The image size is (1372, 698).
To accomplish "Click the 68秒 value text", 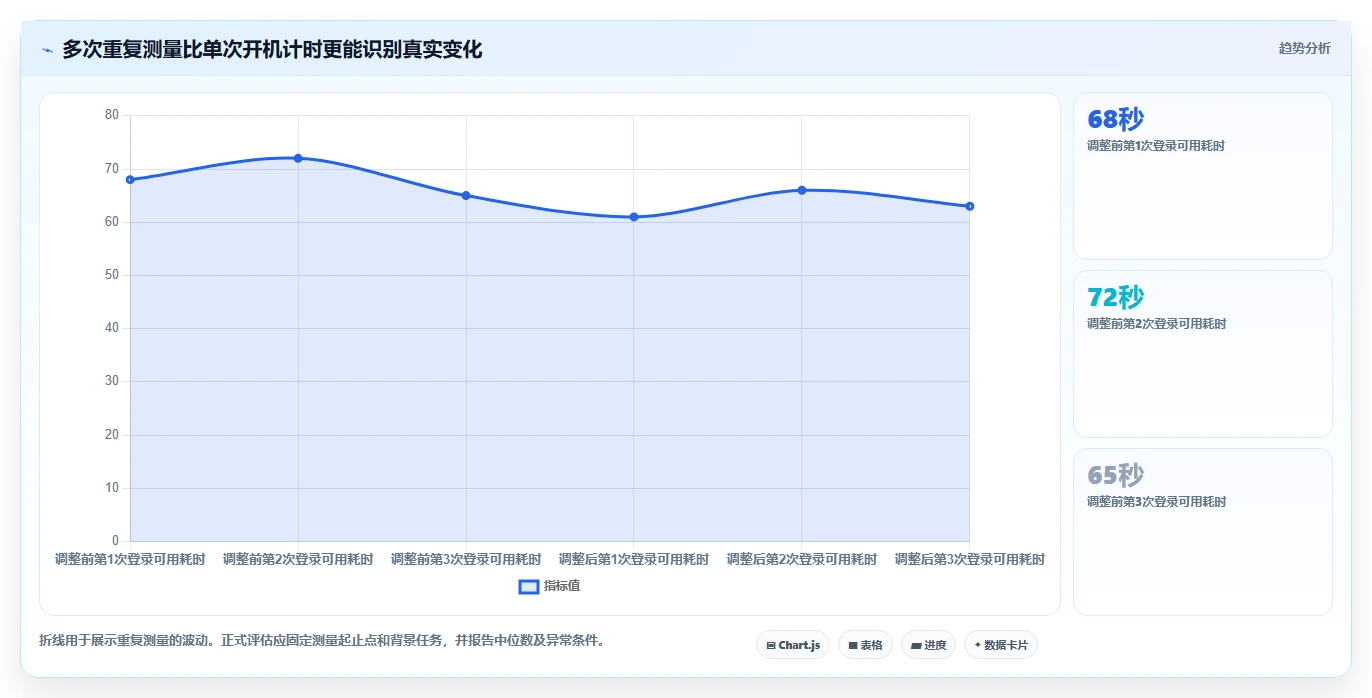I will coord(1115,120).
